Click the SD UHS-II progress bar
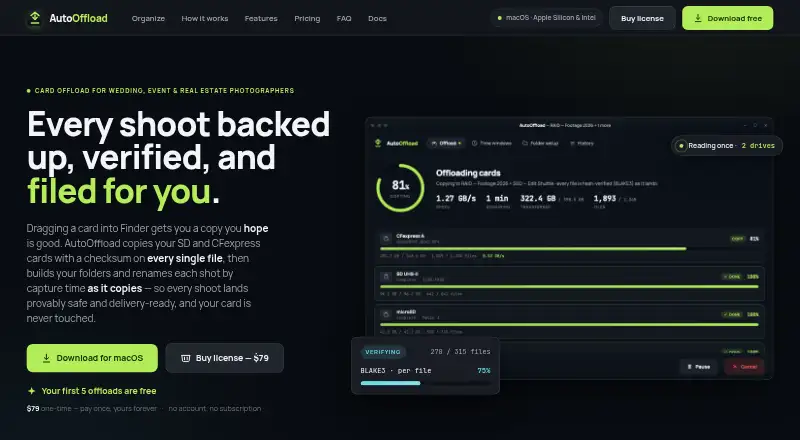This screenshot has height=440, width=800. coord(569,286)
